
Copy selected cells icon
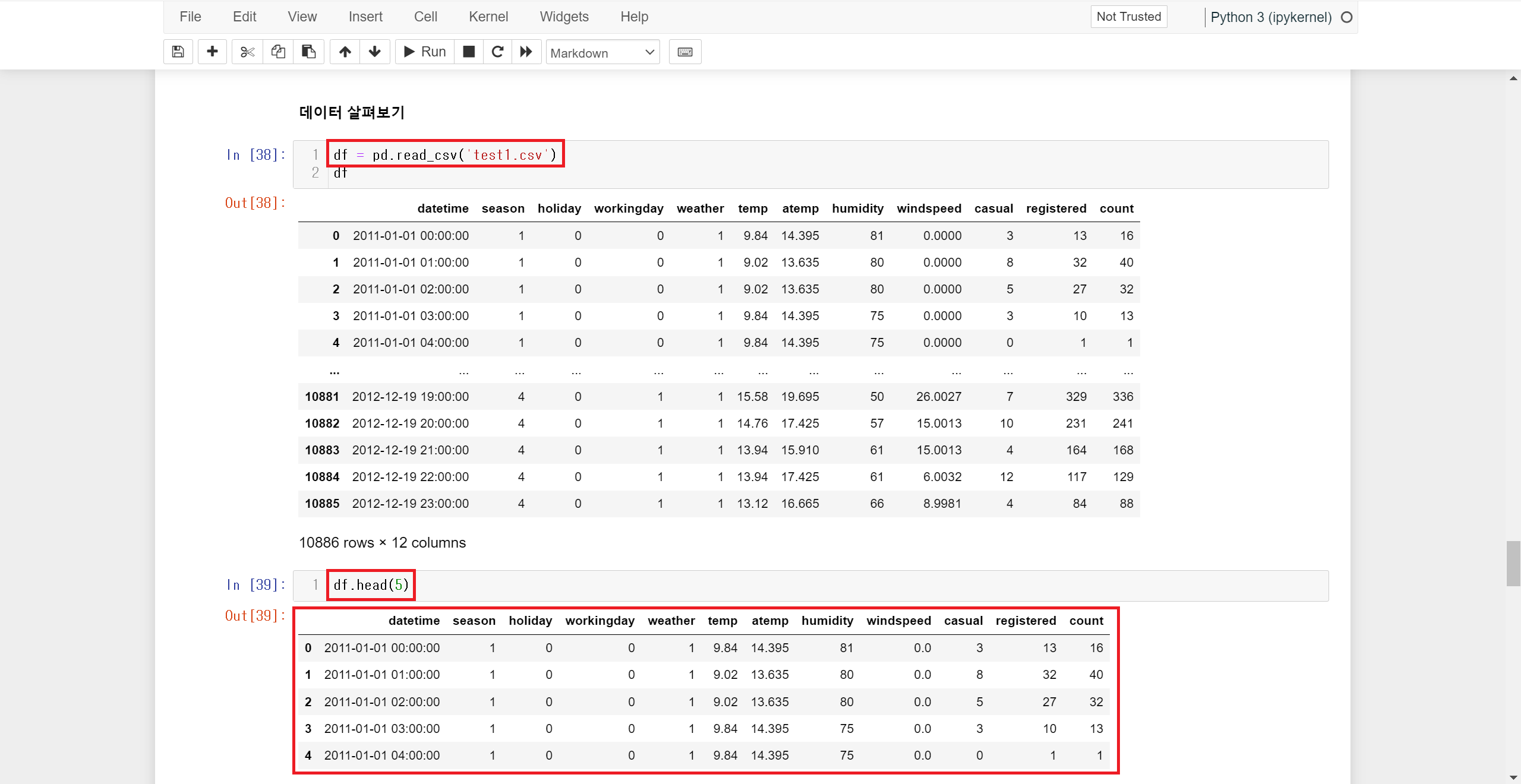[x=277, y=52]
